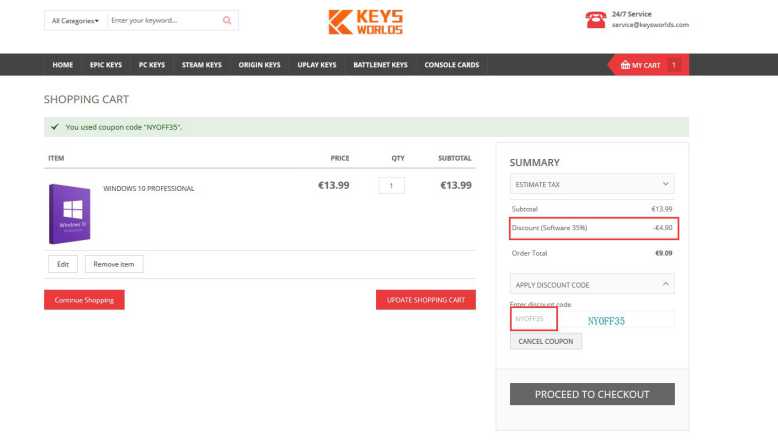The height and width of the screenshot is (441, 778).
Task: Open the All Categories dropdown
Action: [x=75, y=21]
